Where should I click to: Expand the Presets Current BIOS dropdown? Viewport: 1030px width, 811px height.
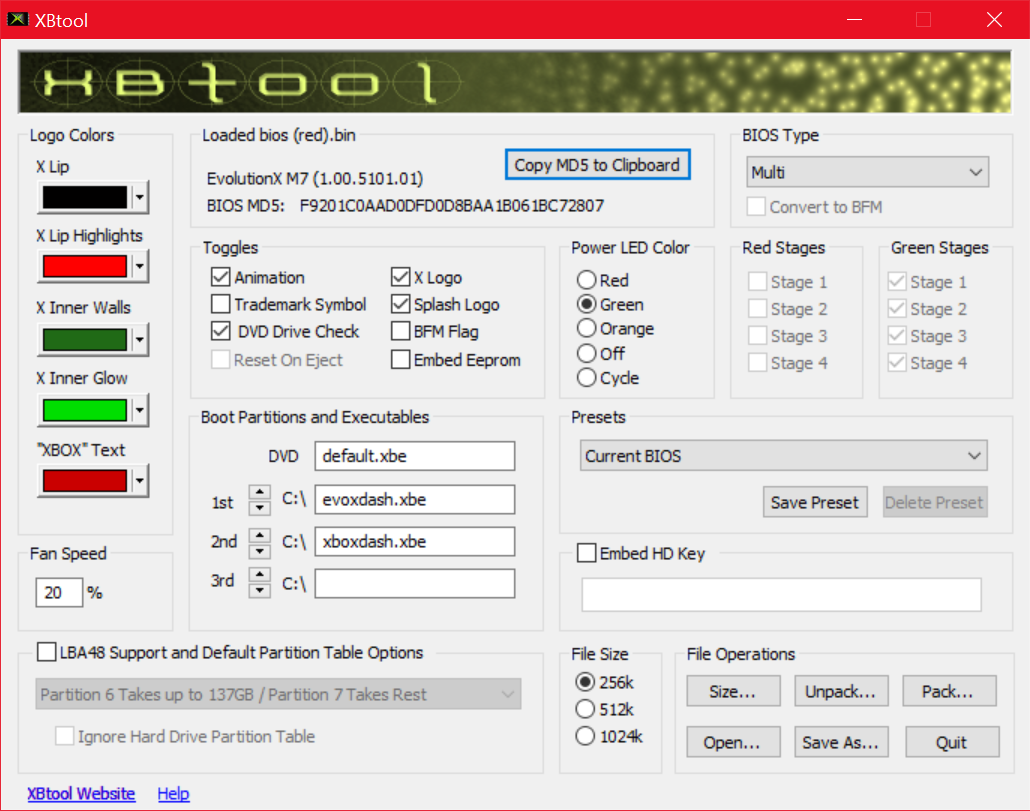click(x=783, y=456)
